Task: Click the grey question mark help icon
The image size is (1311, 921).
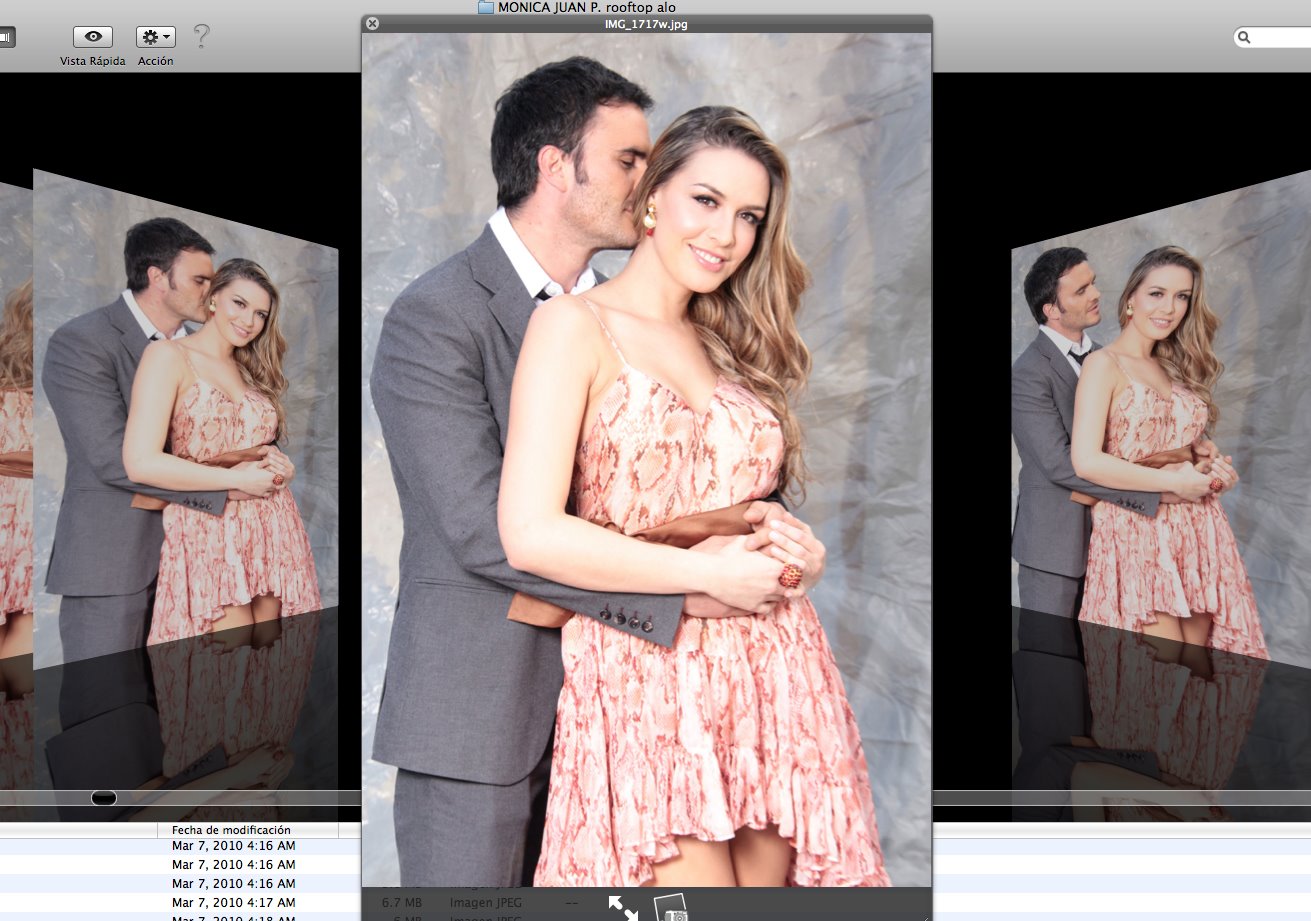Action: point(201,37)
